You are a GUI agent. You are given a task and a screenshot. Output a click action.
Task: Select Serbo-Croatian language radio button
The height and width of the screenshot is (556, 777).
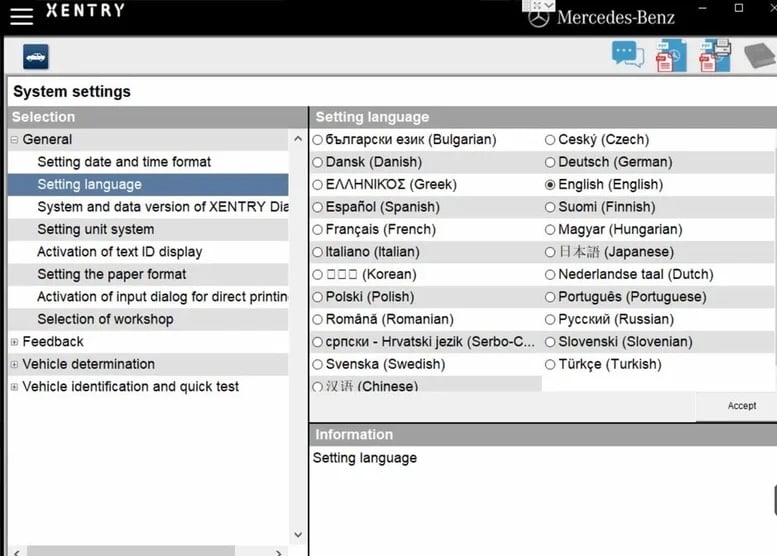(x=318, y=342)
